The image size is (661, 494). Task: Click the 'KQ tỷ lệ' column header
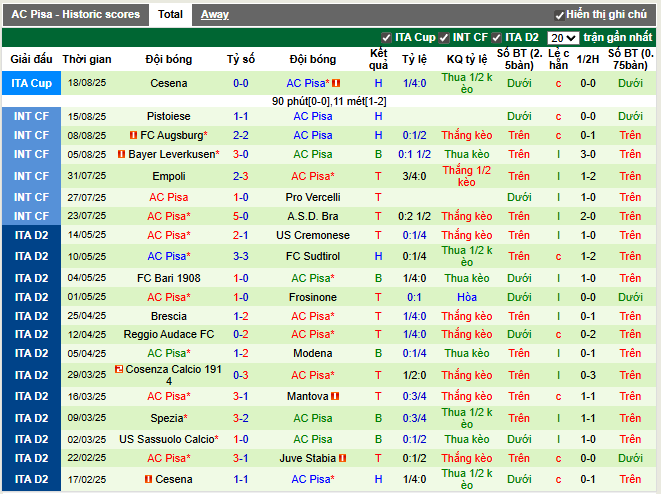tap(467, 59)
